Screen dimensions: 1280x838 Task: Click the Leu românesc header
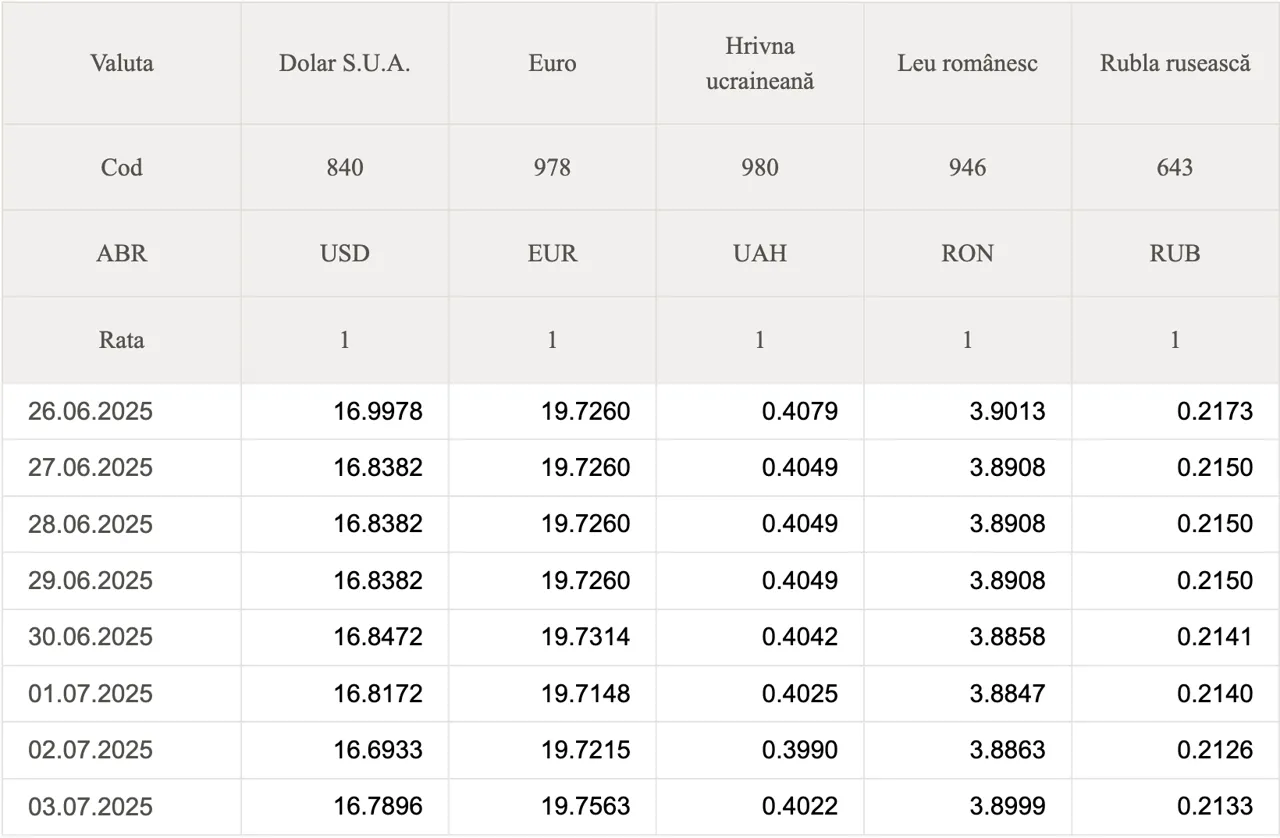point(968,63)
